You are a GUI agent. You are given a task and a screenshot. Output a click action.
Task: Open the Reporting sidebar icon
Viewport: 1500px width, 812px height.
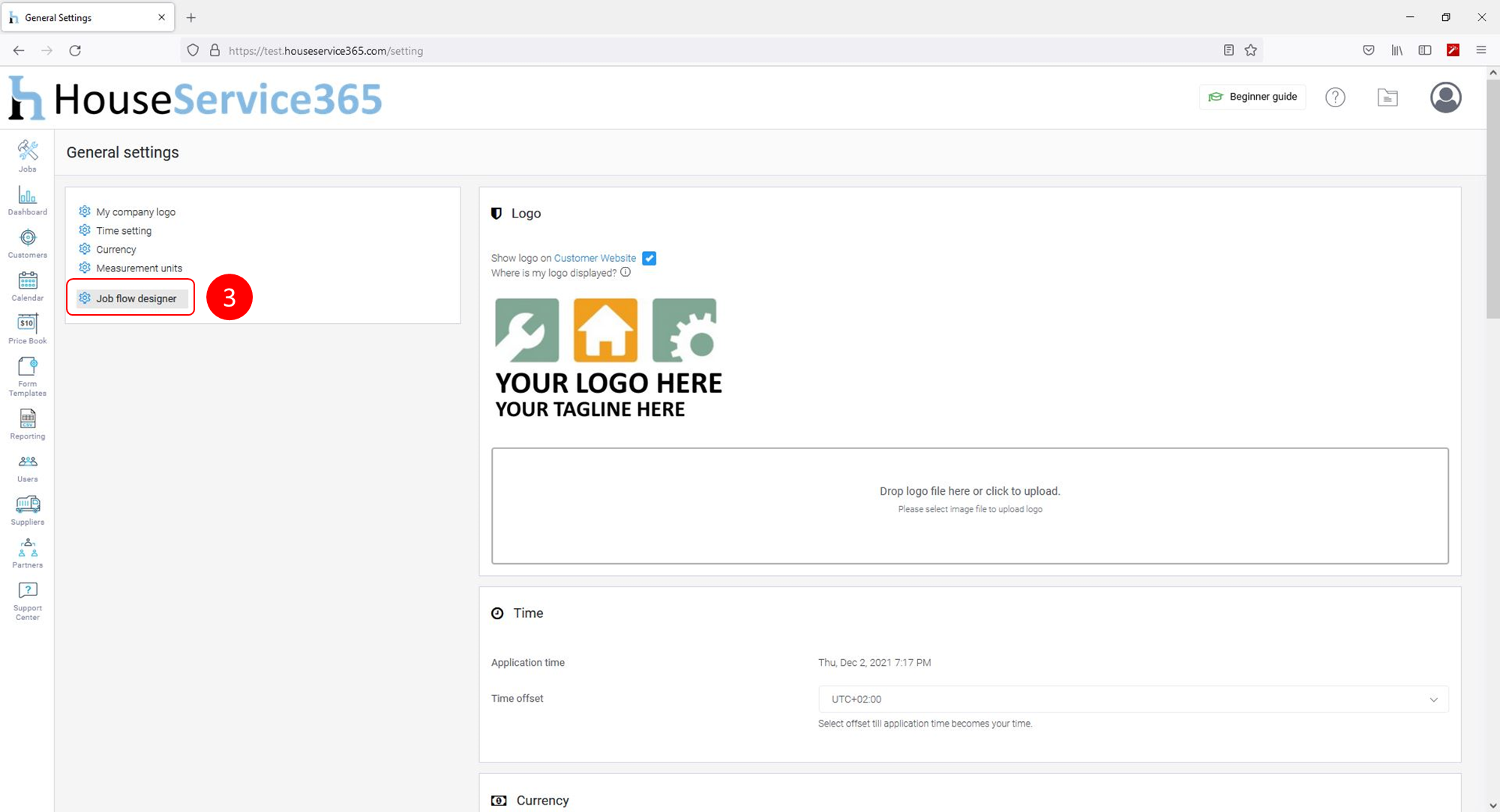(28, 424)
